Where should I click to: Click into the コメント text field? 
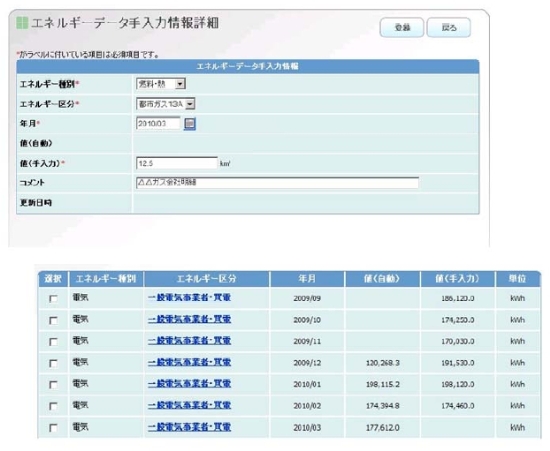click(277, 182)
